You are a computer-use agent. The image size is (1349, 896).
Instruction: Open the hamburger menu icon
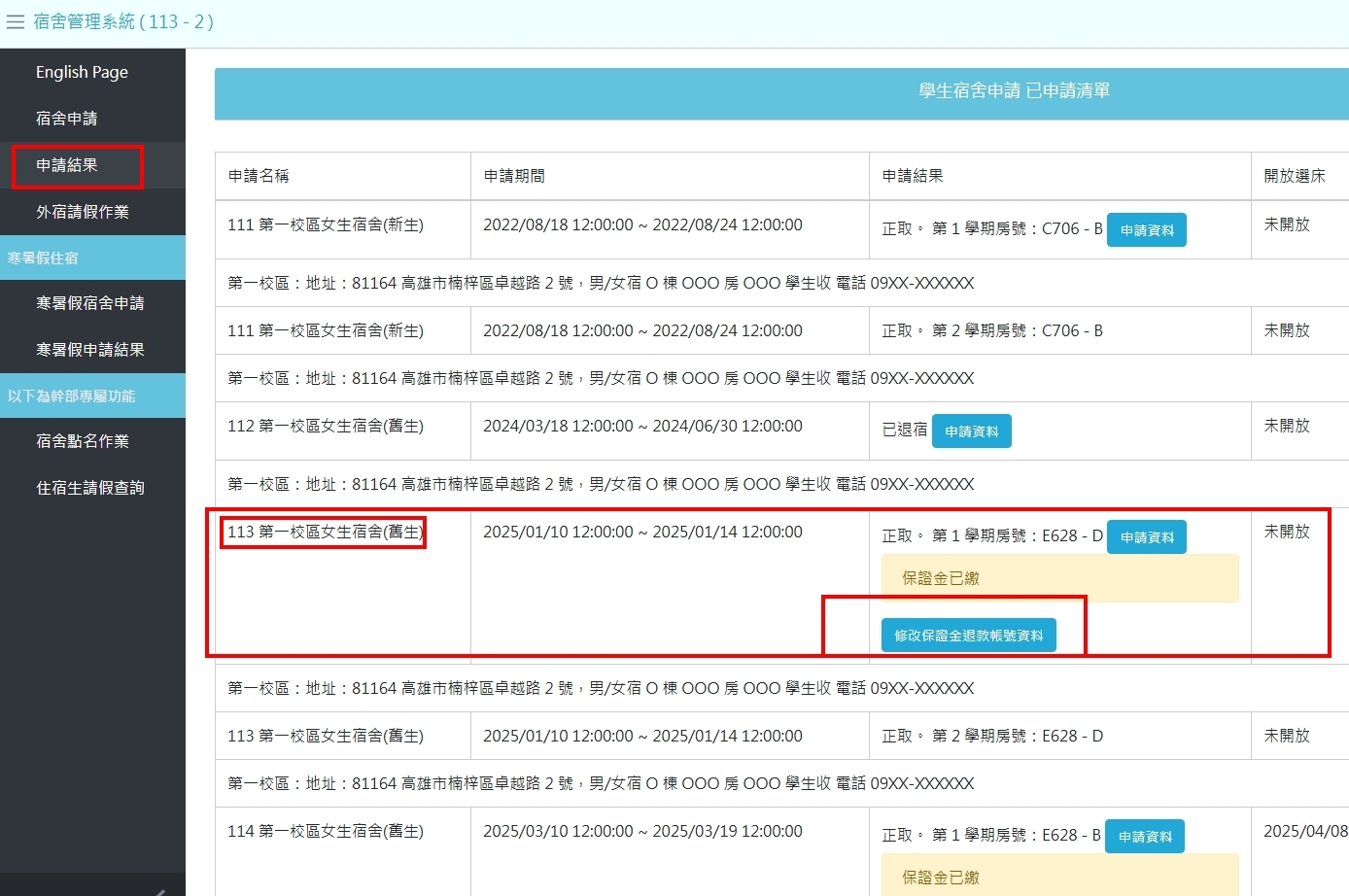click(x=16, y=22)
